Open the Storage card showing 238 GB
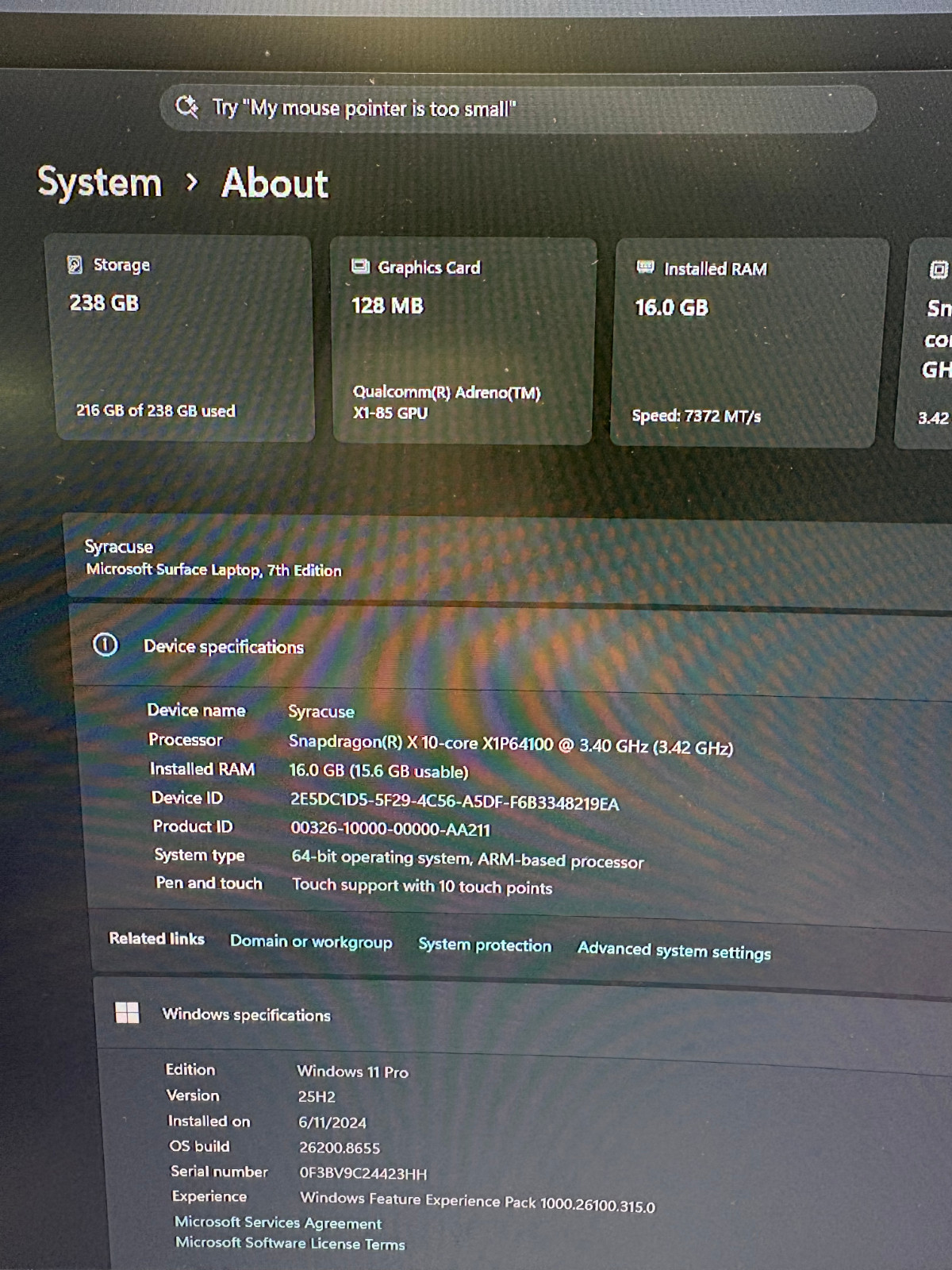 pos(182,338)
